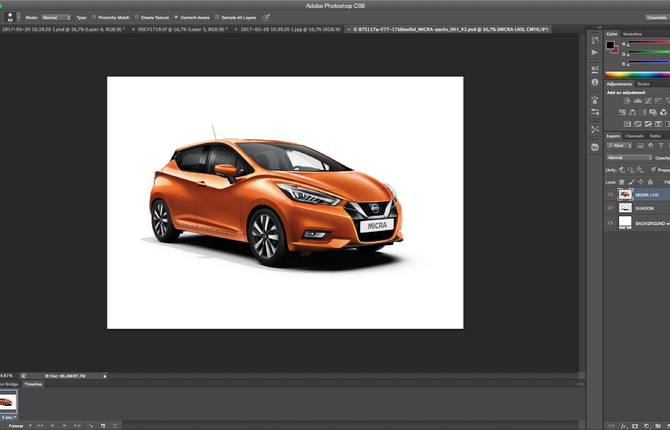Switch to the Swatches tab
This screenshot has width=670, height=430.
pyautogui.click(x=632, y=34)
